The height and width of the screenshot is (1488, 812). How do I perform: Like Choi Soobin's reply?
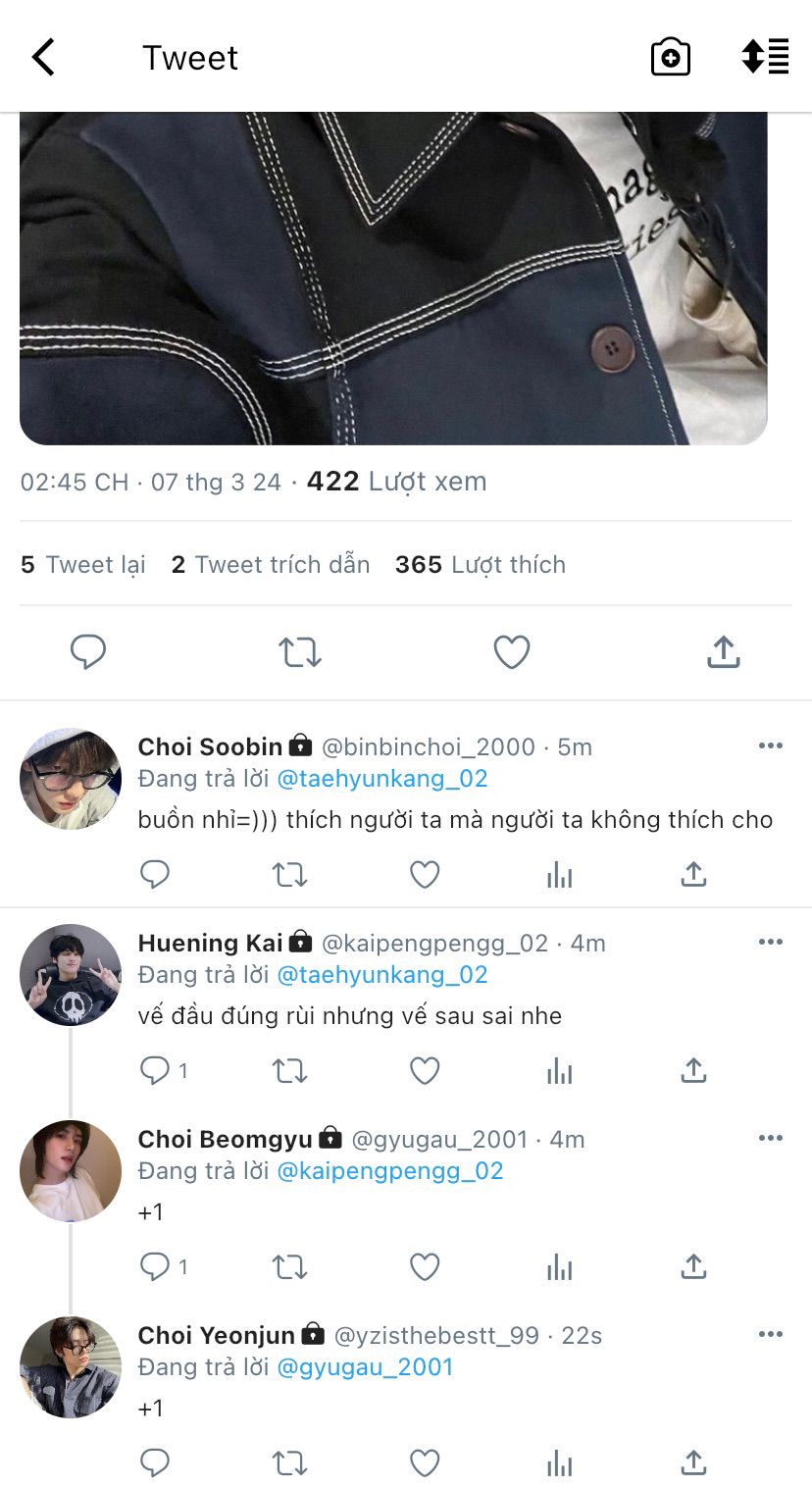tap(425, 874)
